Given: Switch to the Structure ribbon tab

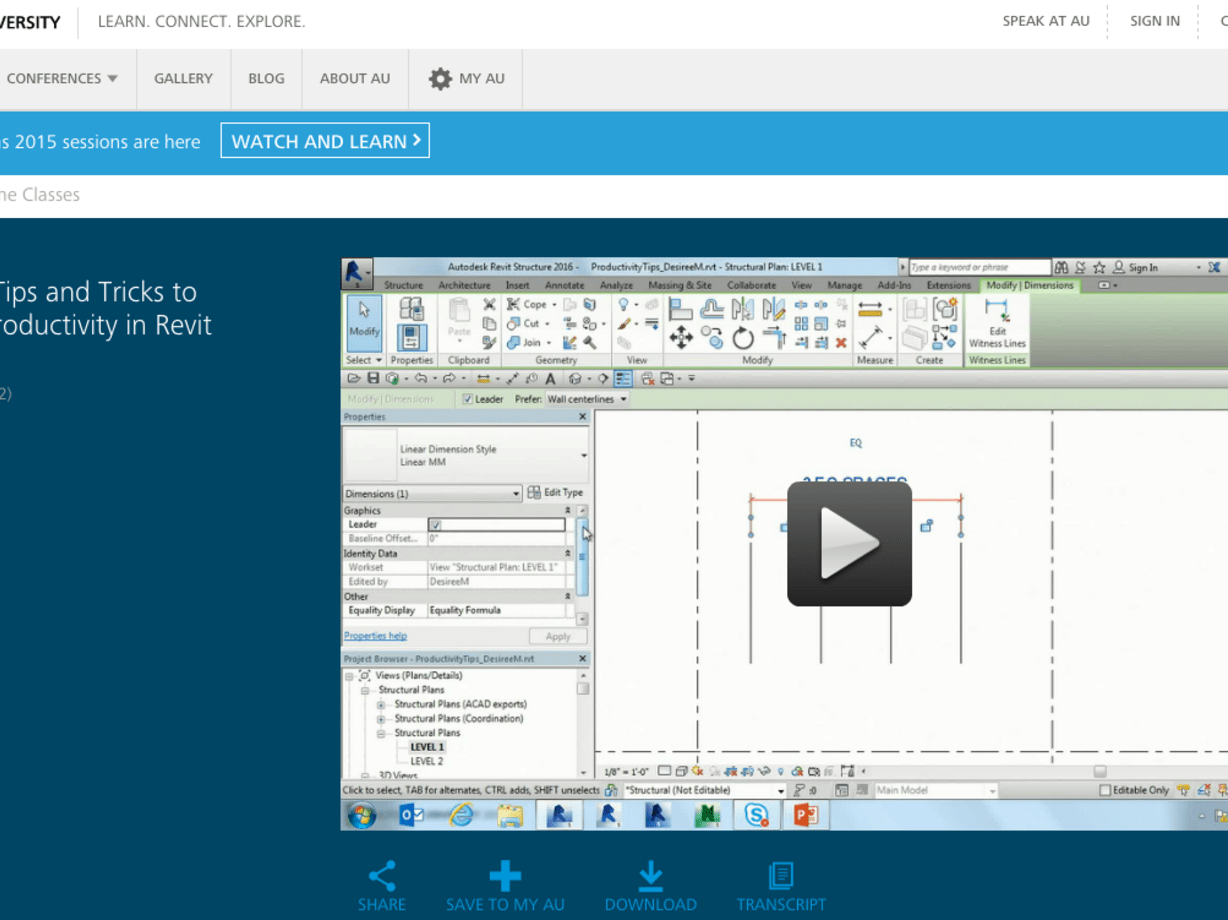Looking at the screenshot, I should click(403, 285).
